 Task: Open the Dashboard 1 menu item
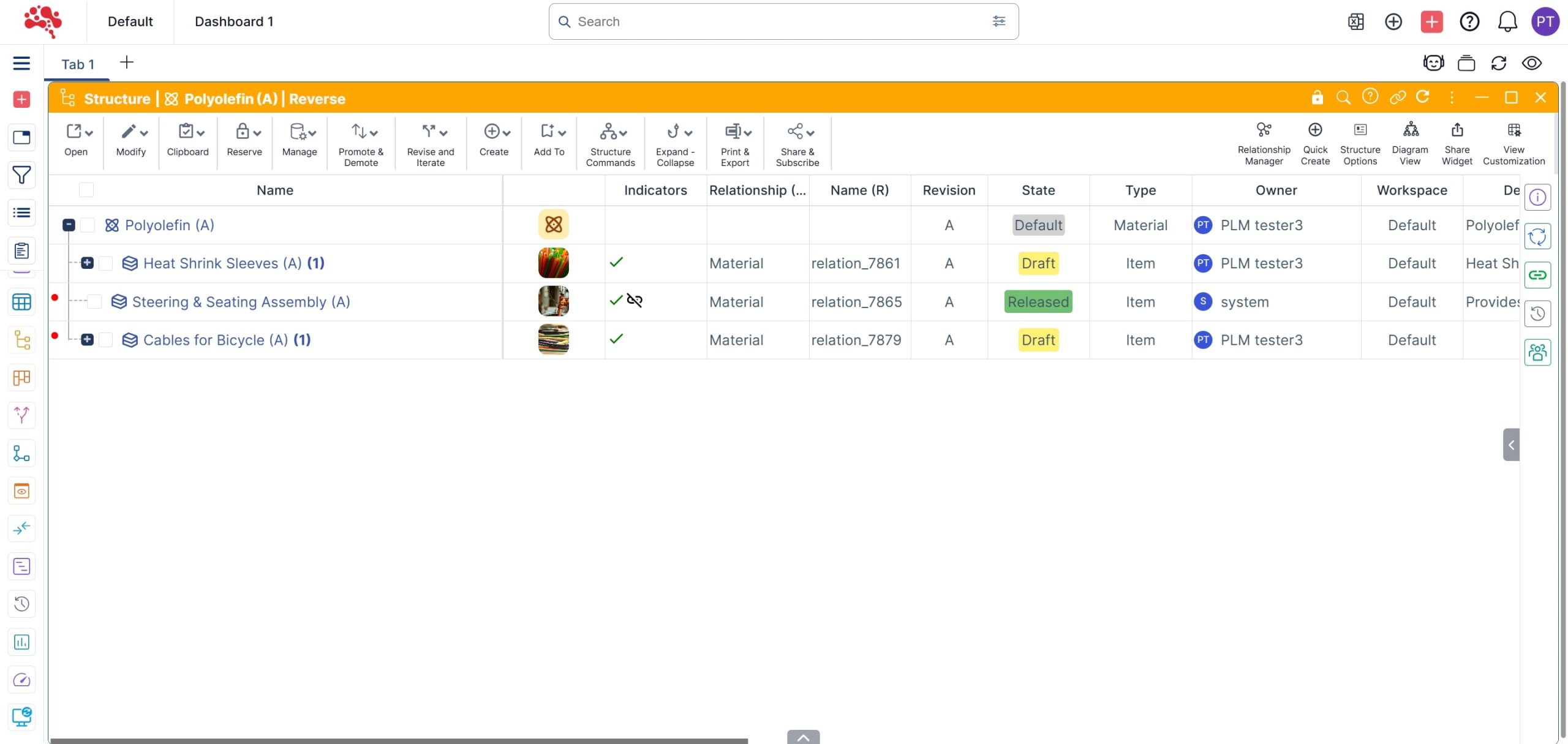coord(233,22)
